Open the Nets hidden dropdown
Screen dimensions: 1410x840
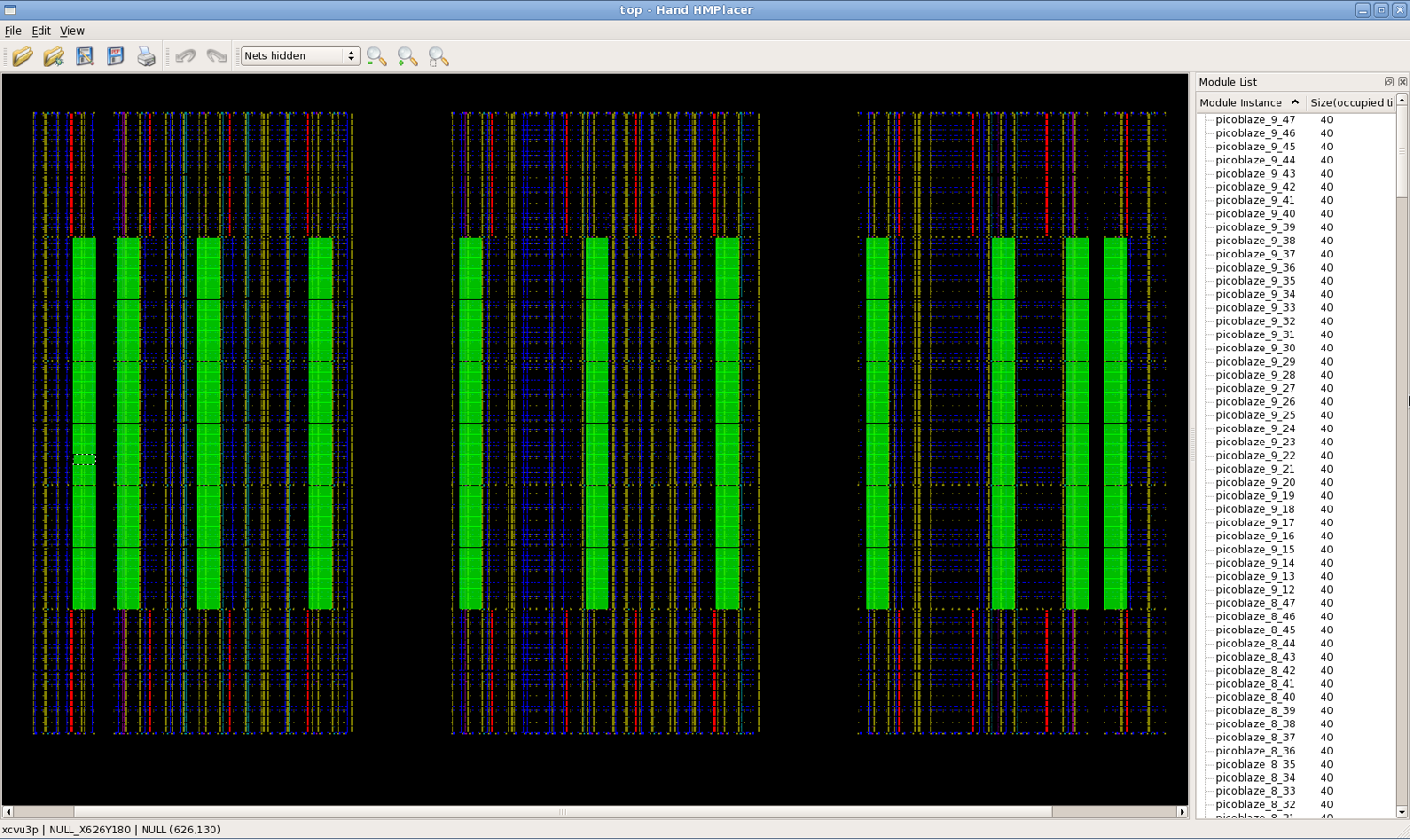(x=301, y=55)
